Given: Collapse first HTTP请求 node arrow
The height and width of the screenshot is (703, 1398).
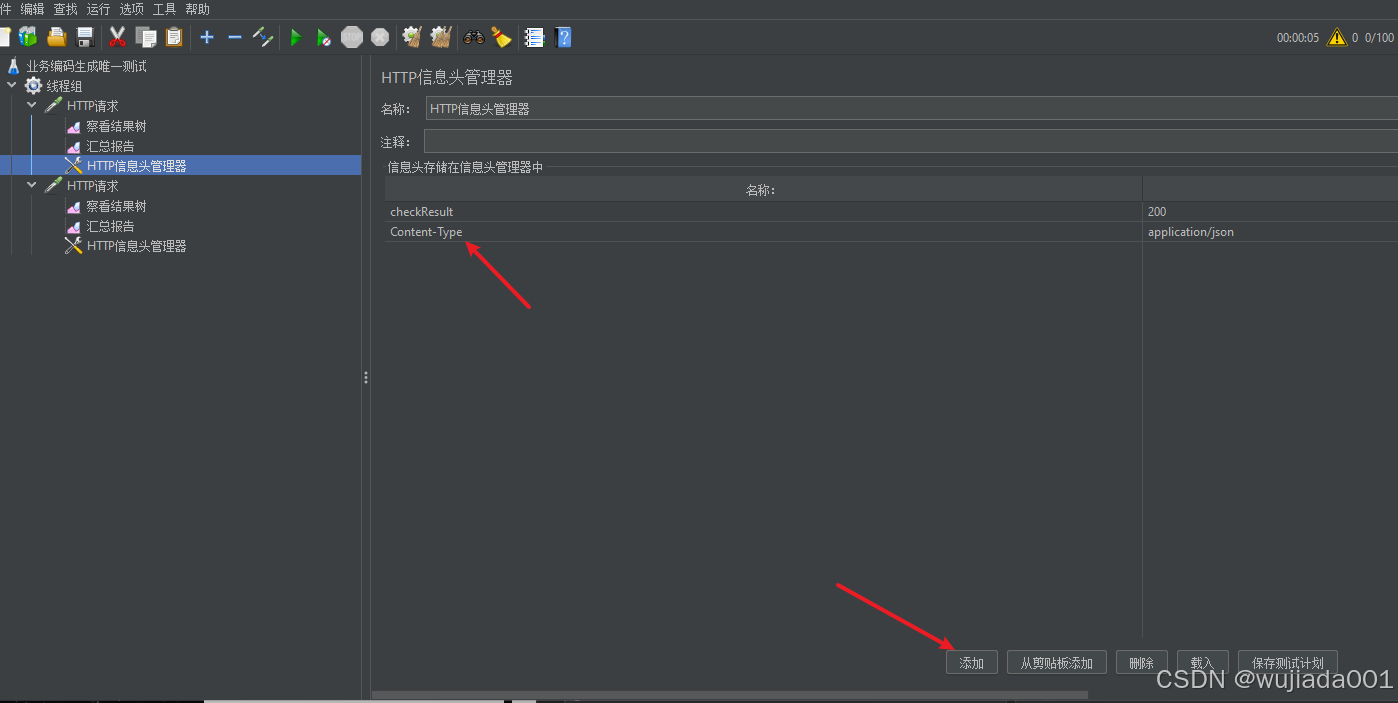Looking at the screenshot, I should tap(32, 105).
